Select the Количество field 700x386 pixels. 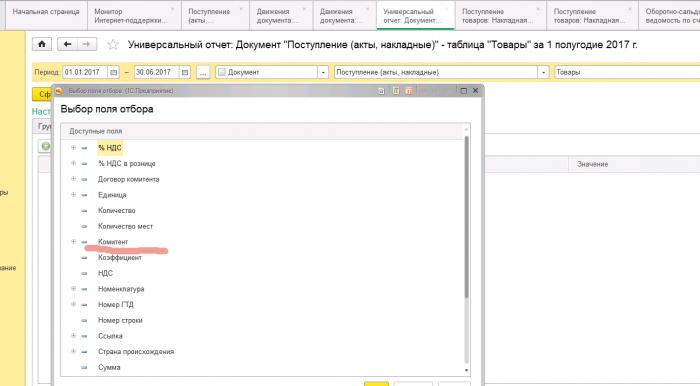tap(117, 211)
